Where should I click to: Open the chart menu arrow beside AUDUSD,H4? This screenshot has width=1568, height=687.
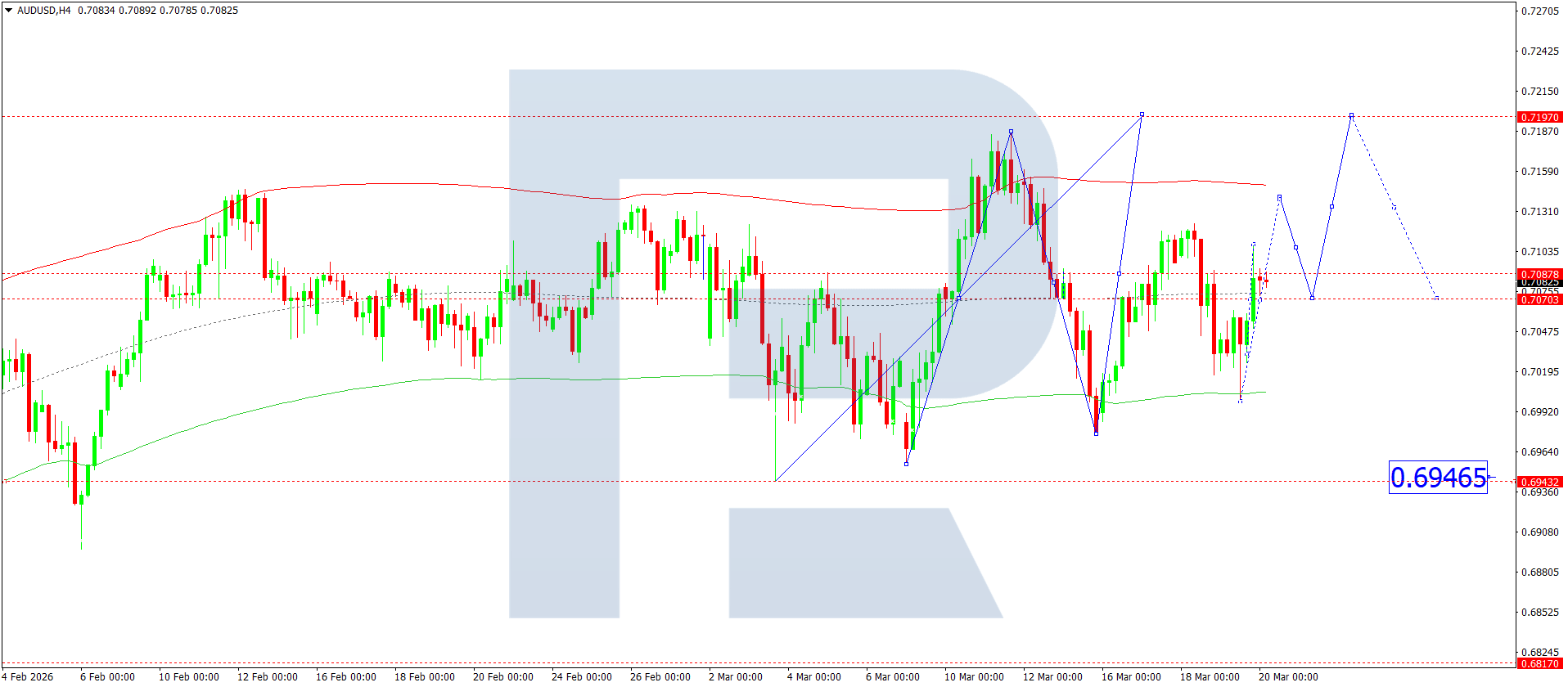[x=8, y=11]
